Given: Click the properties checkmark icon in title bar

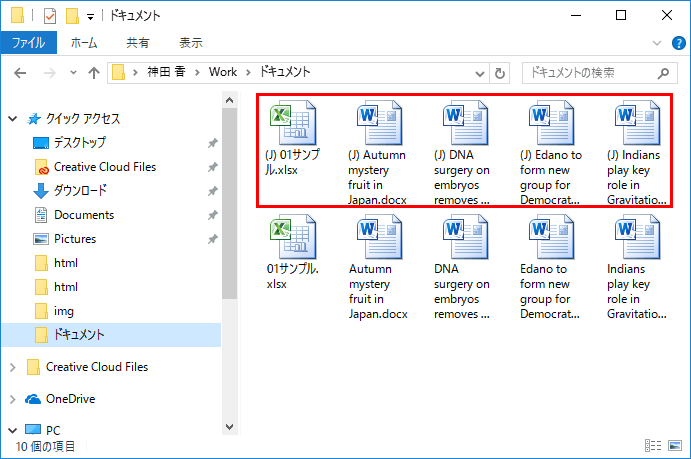Looking at the screenshot, I should pyautogui.click(x=50, y=16).
